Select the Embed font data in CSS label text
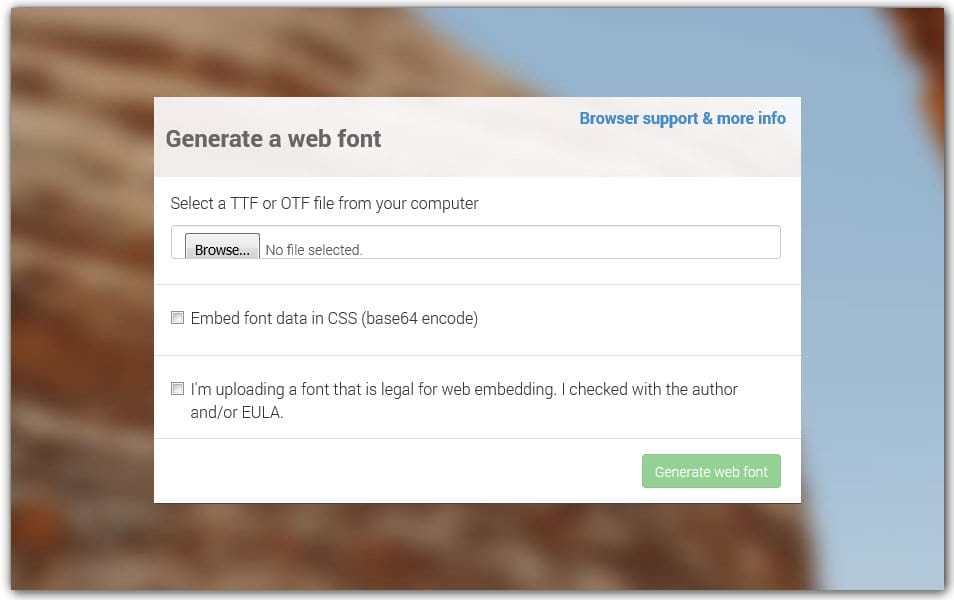Viewport: 954px width, 600px height. pyautogui.click(x=334, y=318)
